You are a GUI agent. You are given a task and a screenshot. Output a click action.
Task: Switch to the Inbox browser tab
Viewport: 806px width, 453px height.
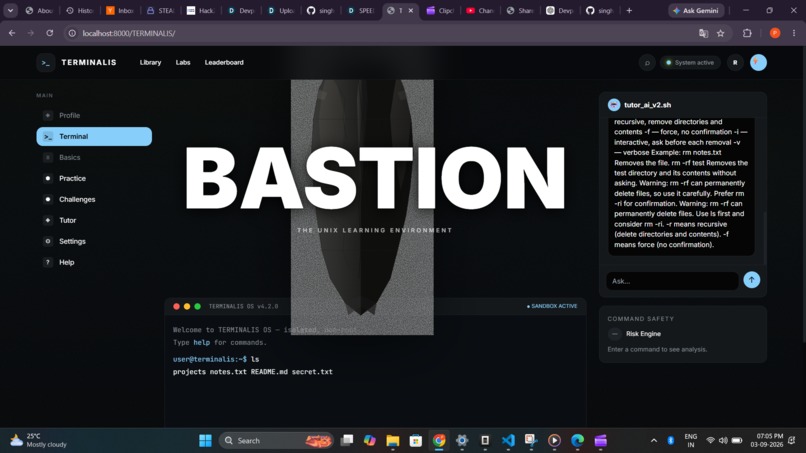[x=120, y=10]
